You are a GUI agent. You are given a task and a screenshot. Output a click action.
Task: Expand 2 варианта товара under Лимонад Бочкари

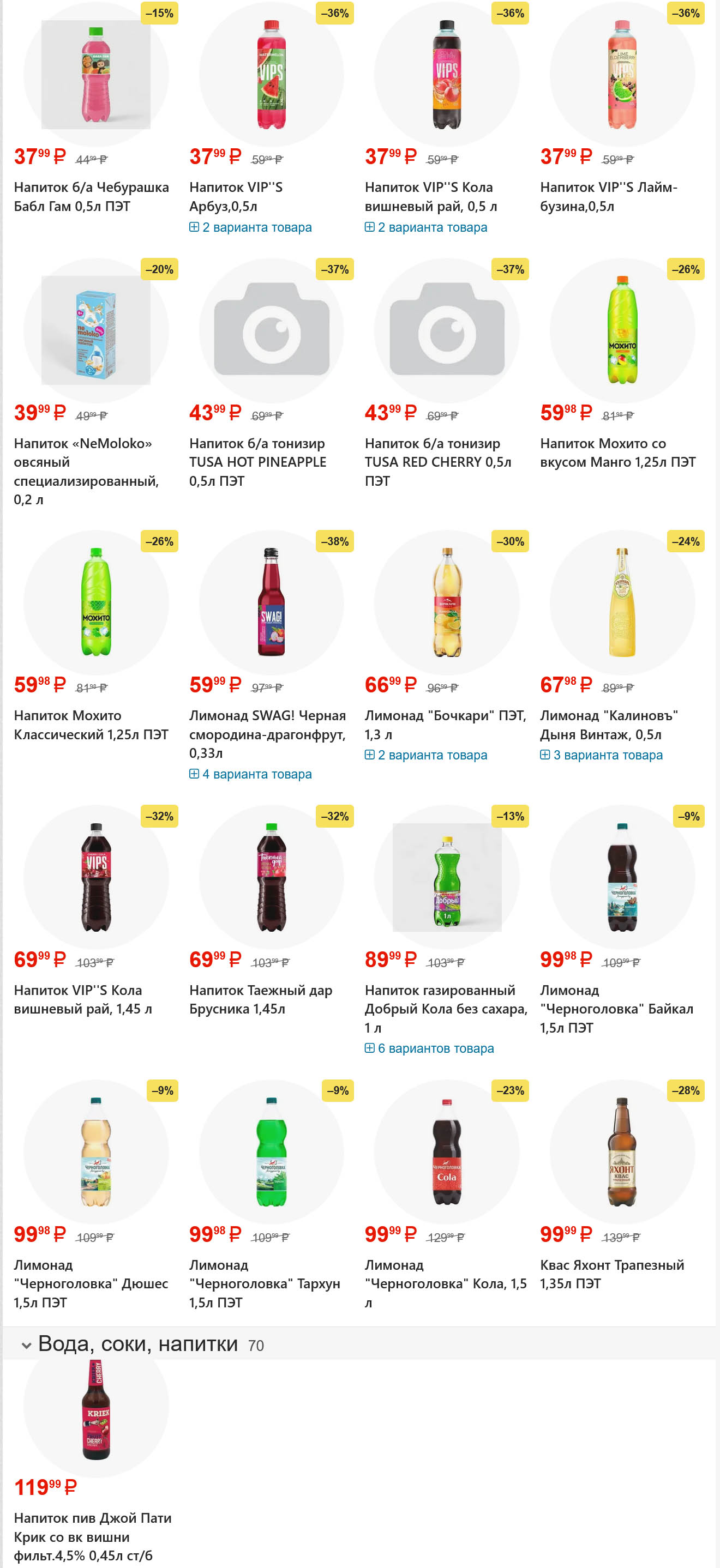426,755
